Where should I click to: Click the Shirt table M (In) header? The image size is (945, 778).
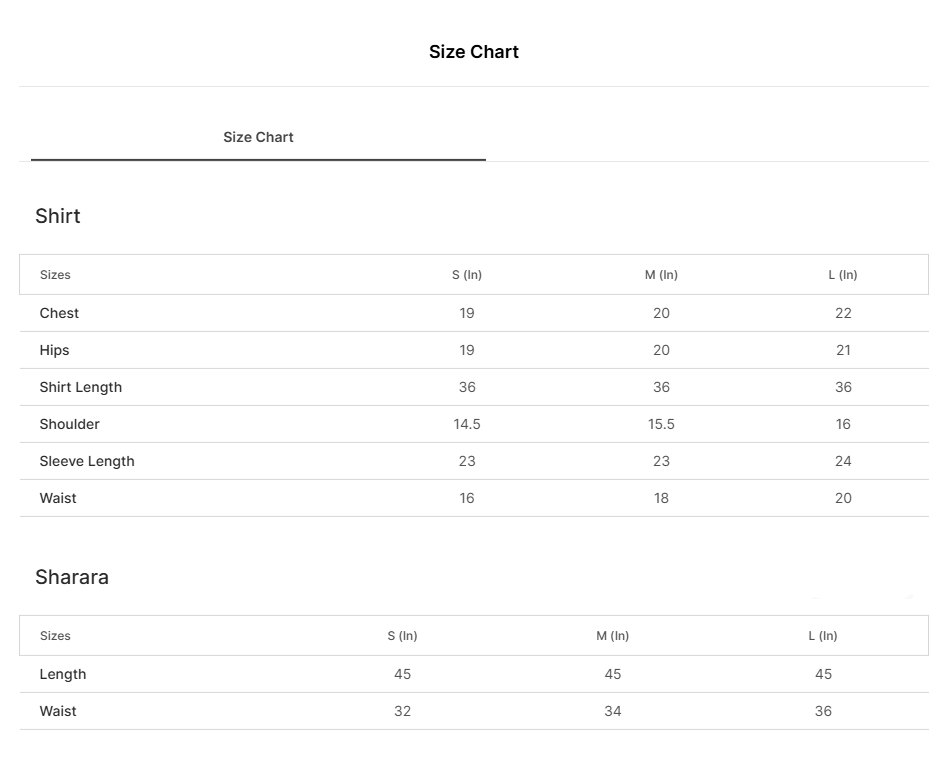point(661,275)
